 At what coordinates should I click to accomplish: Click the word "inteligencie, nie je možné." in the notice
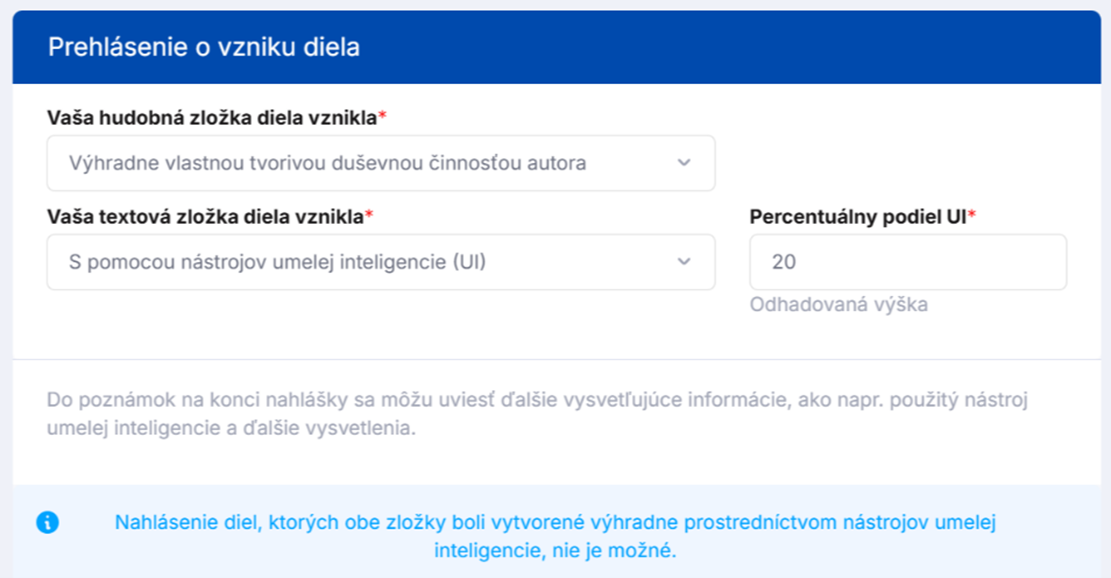coord(555,550)
